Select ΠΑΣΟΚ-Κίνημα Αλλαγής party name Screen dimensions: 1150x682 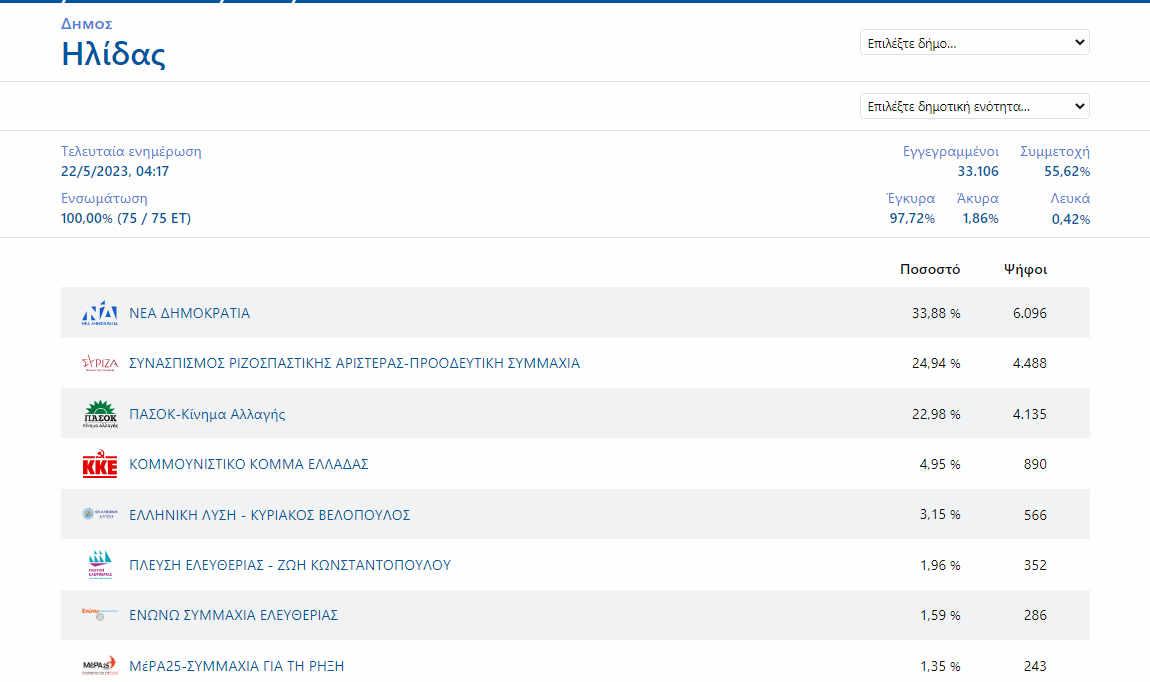click(x=207, y=414)
